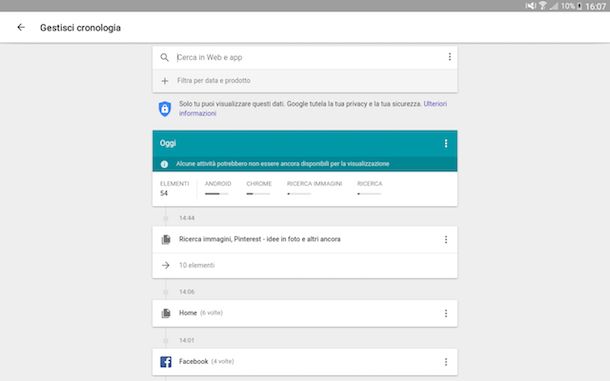Open the Facebook activity entry
This screenshot has height=381, width=610.
click(305, 362)
